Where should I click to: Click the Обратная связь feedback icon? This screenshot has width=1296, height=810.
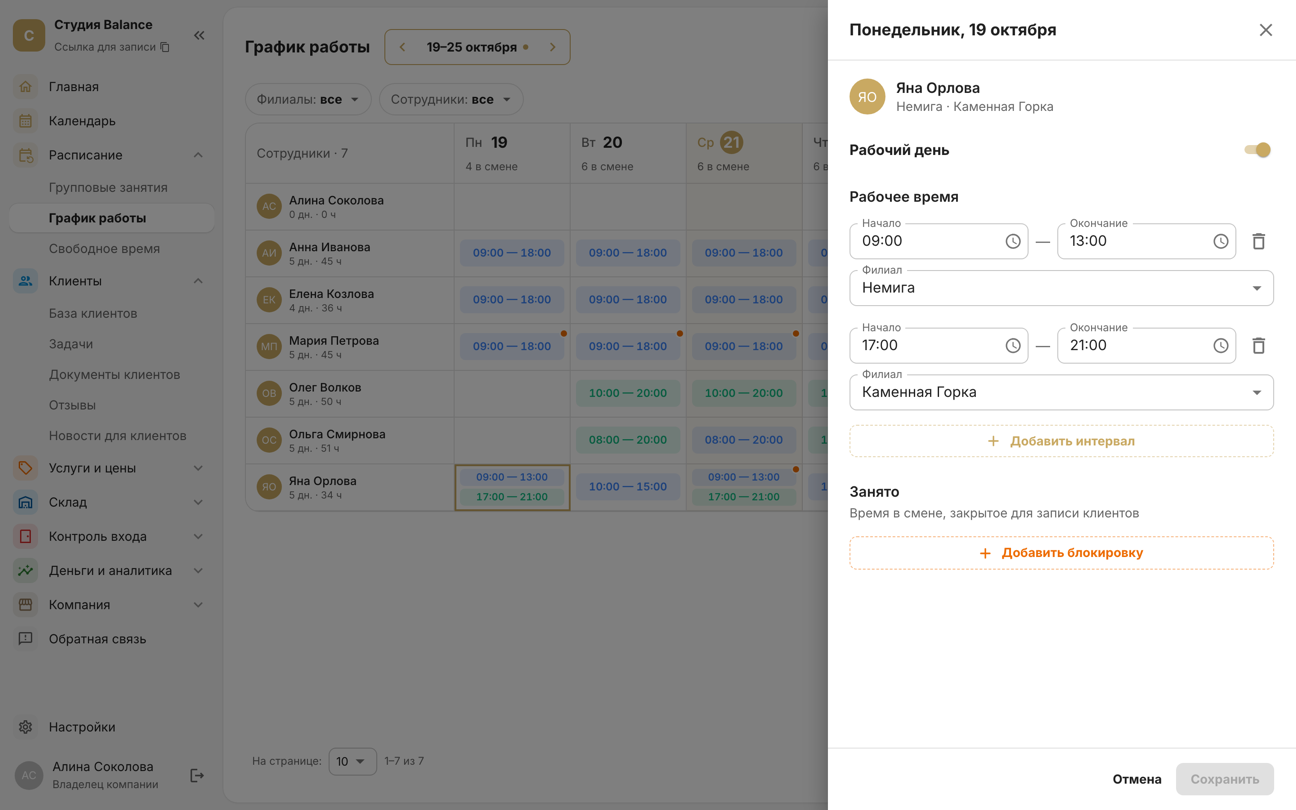pos(26,639)
